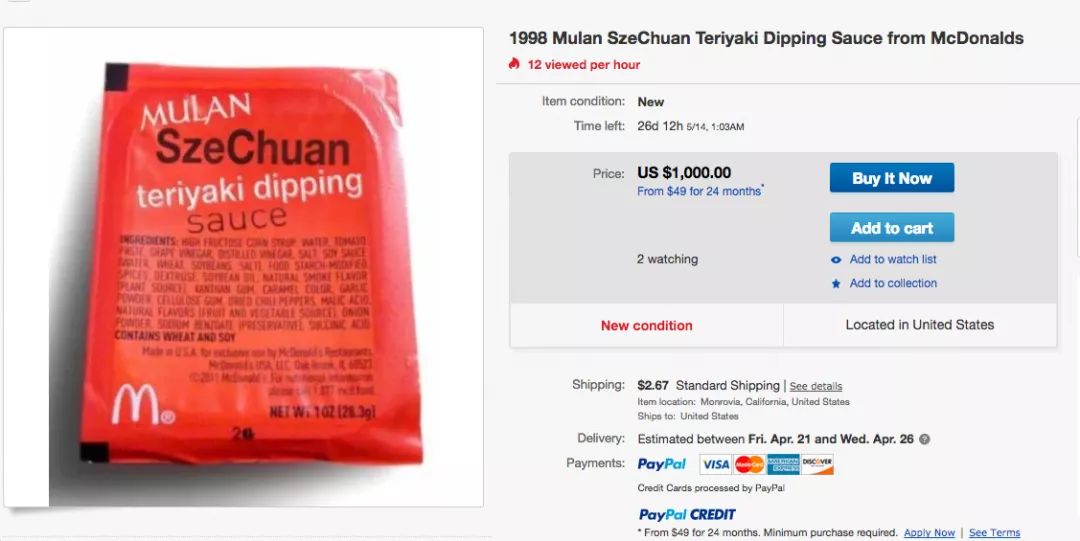Click the Buy It Now button
This screenshot has width=1080, height=541.
892,178
